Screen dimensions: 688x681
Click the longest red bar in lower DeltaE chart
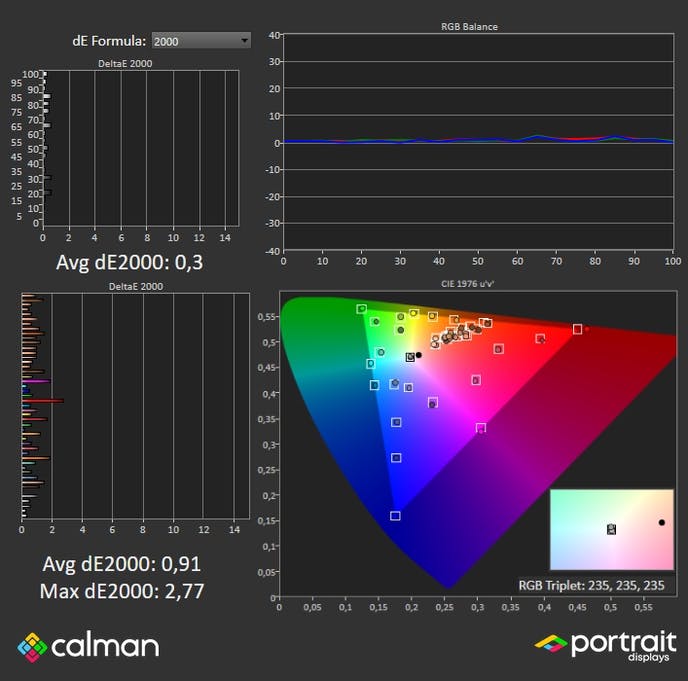(x=45, y=401)
